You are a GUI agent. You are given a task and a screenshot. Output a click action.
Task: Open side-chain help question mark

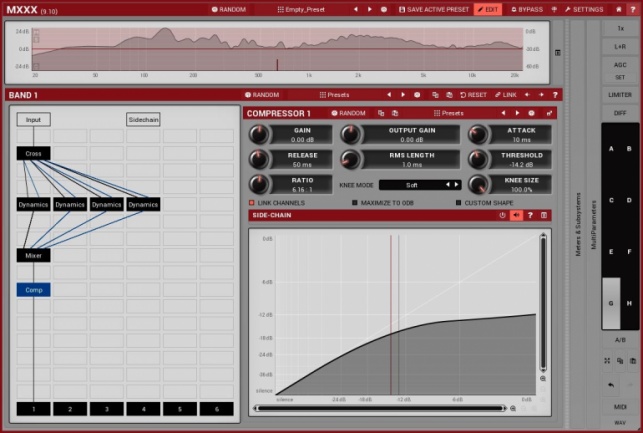[x=530, y=215]
